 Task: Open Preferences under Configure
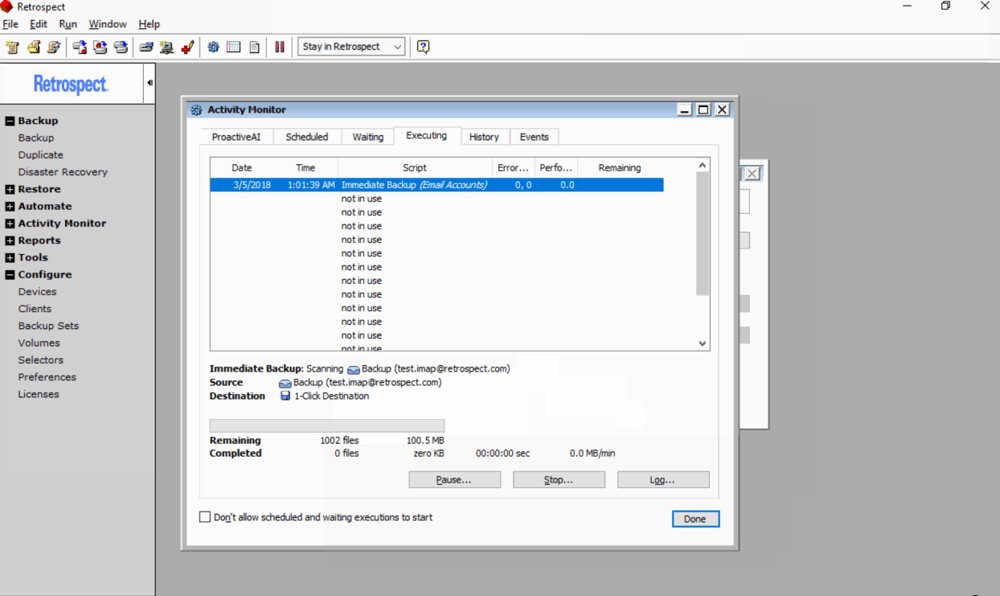(47, 377)
